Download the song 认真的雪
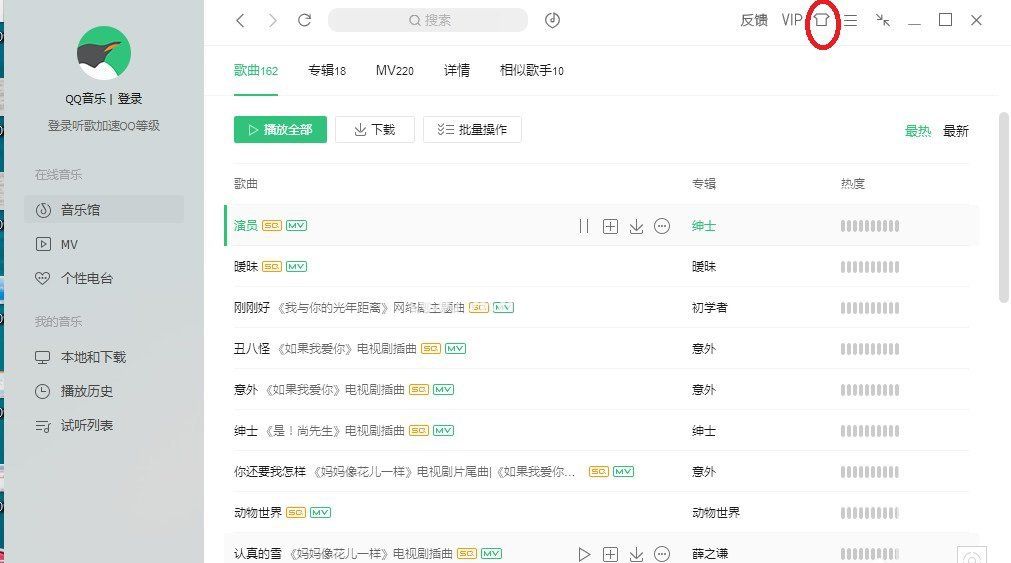The height and width of the screenshot is (563, 1011). click(636, 554)
